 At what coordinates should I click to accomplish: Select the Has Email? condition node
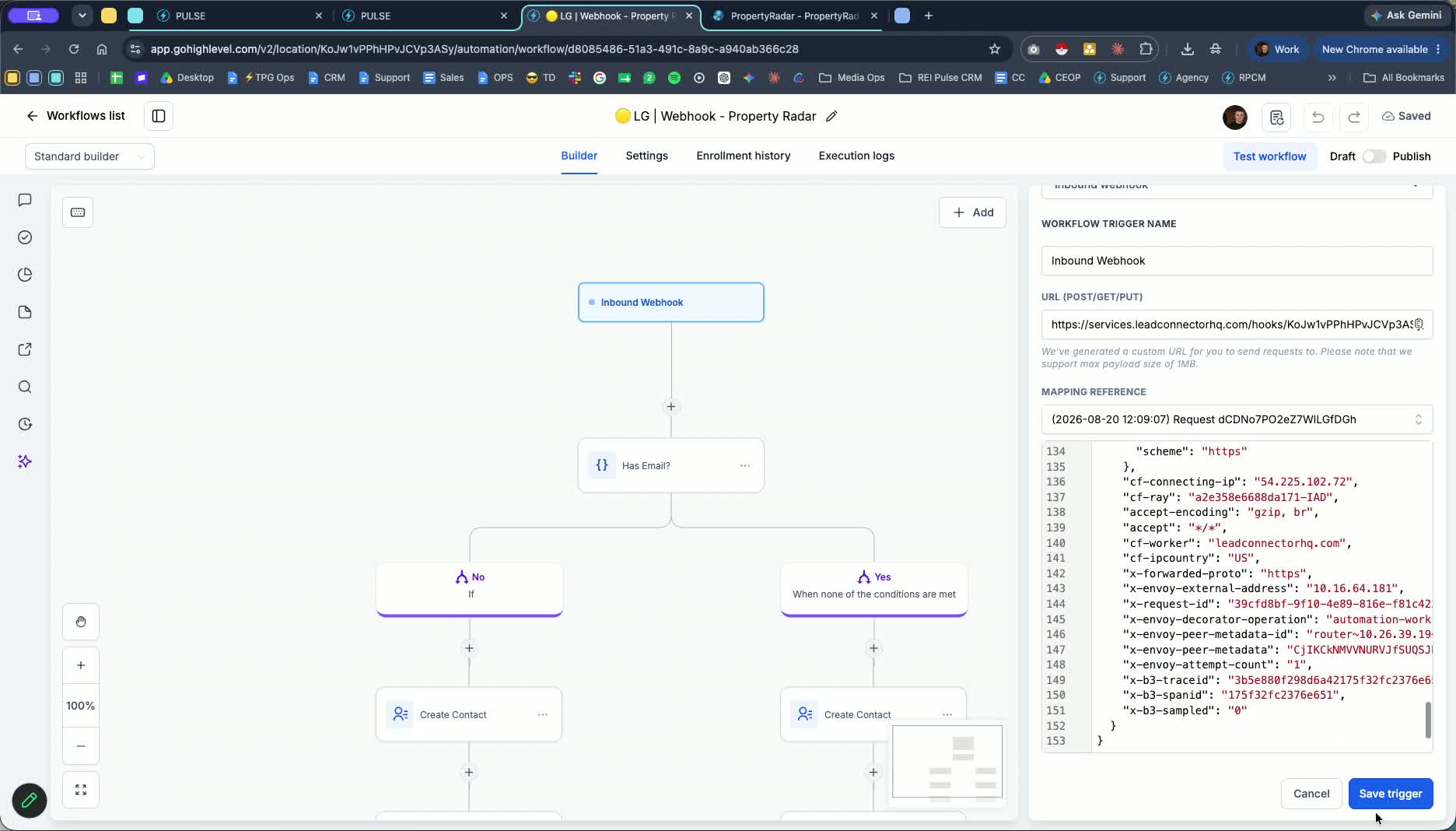tap(671, 465)
